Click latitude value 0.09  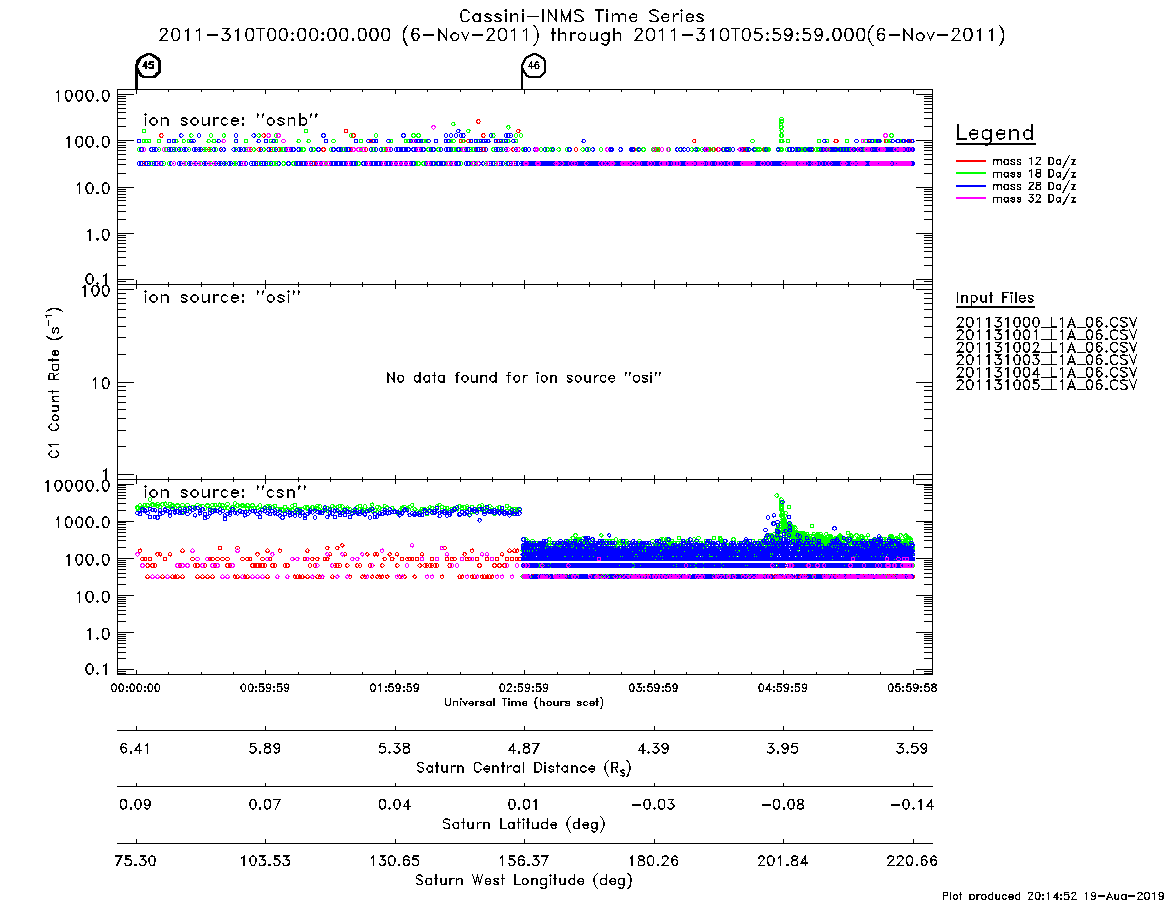click(x=134, y=805)
